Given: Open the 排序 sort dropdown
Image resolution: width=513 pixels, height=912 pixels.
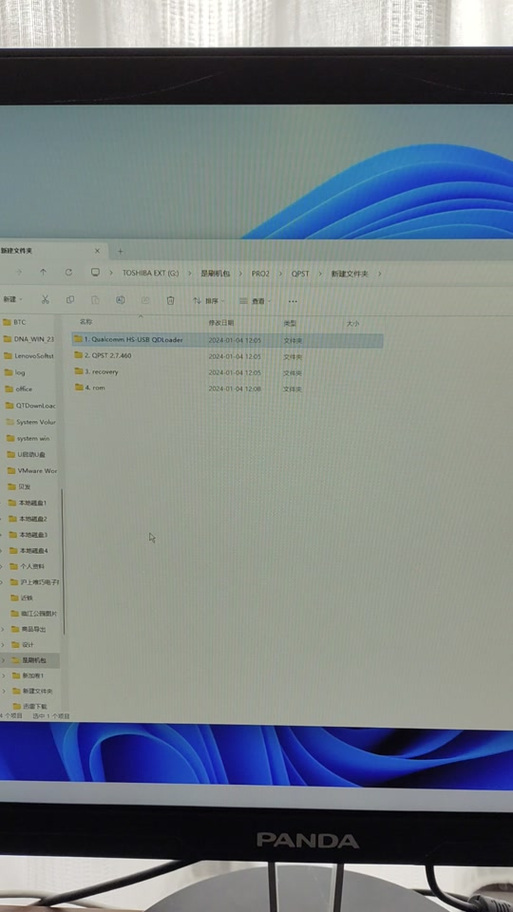Looking at the screenshot, I should (x=208, y=301).
